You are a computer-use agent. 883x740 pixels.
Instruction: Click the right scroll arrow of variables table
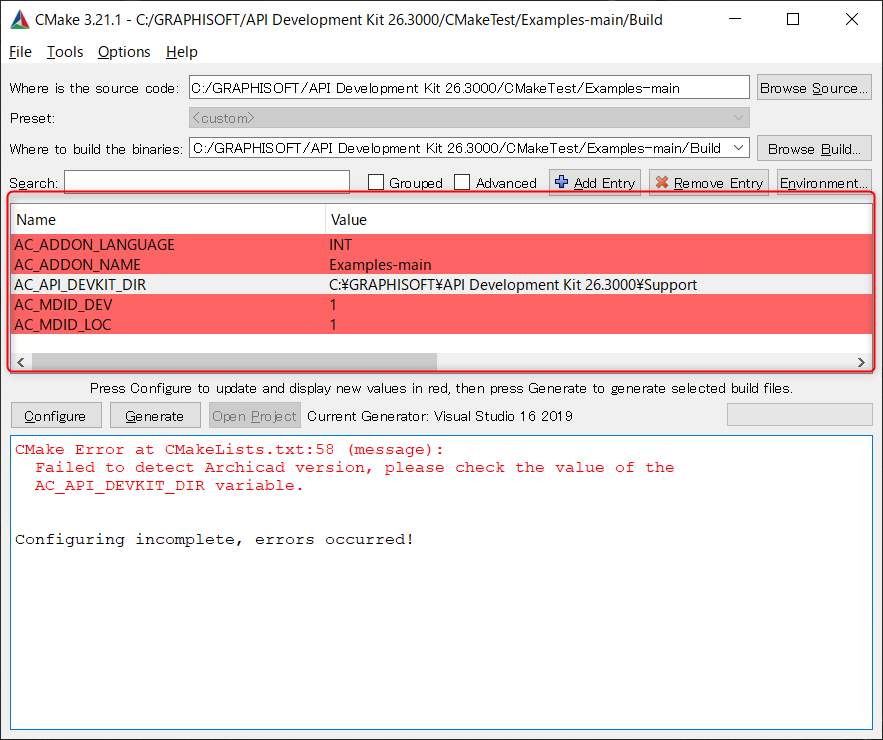click(861, 362)
